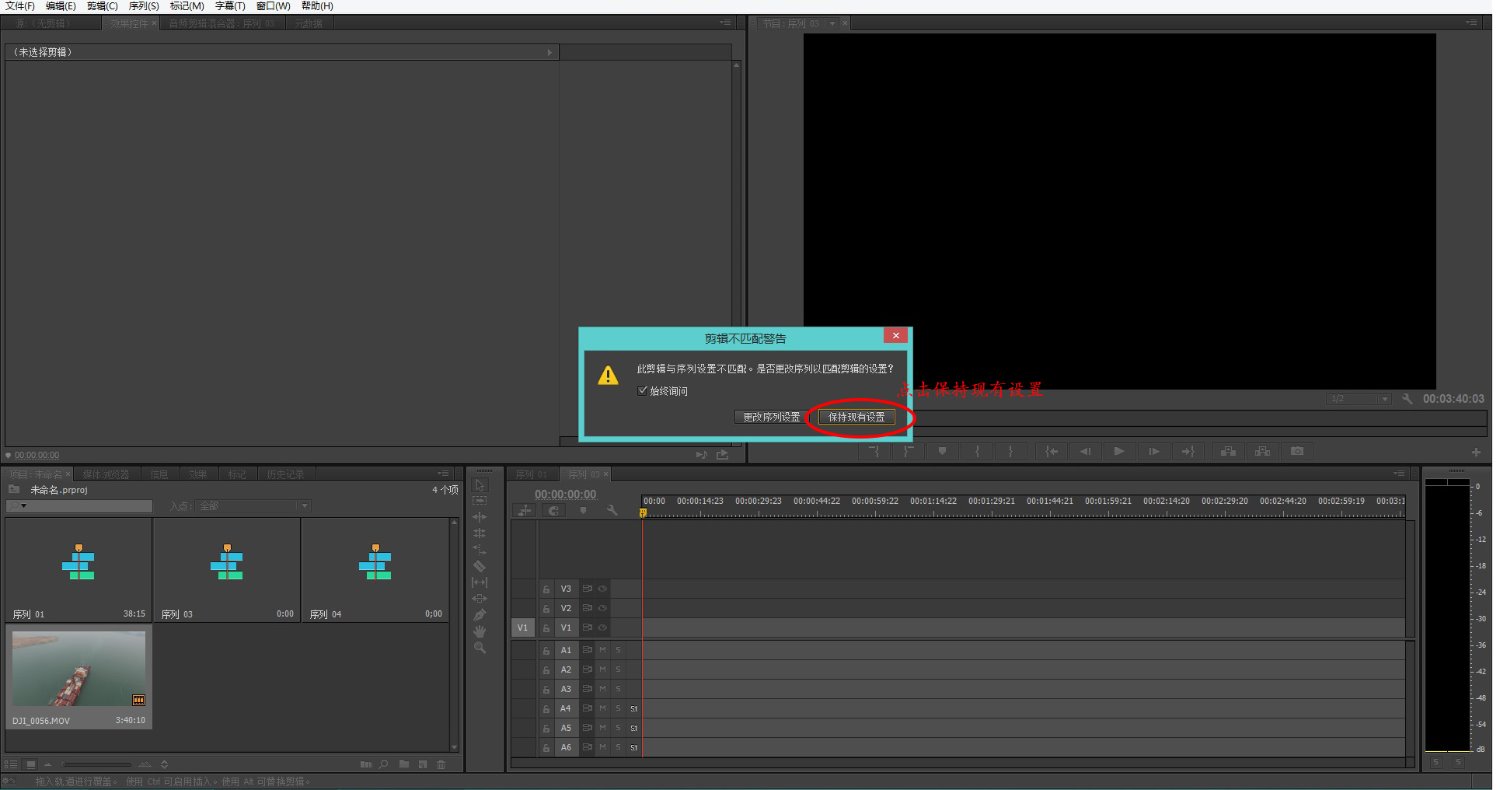
Task: Toggle V1 track output eye
Action: click(x=603, y=628)
